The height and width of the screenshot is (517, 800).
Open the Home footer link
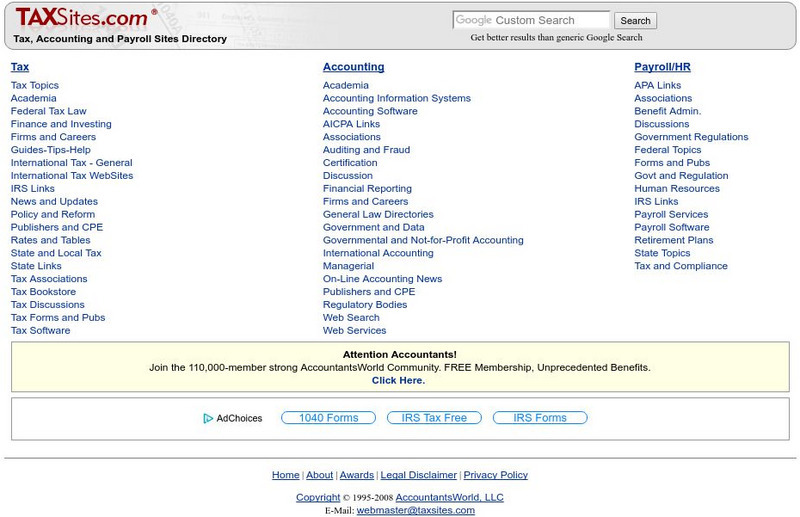click(x=286, y=475)
